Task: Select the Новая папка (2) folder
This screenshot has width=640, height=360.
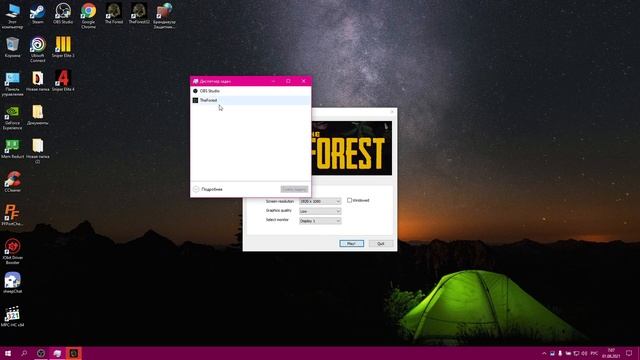Action: coord(38,151)
